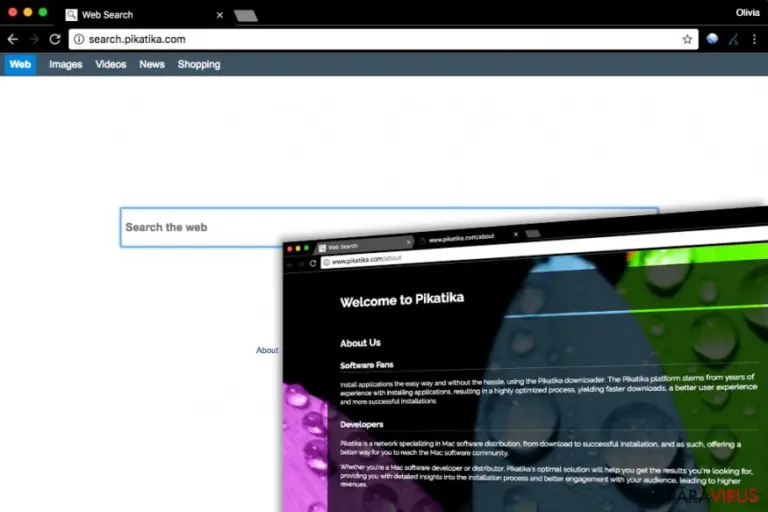
Task: View site information icon in address bar
Action: [x=79, y=39]
